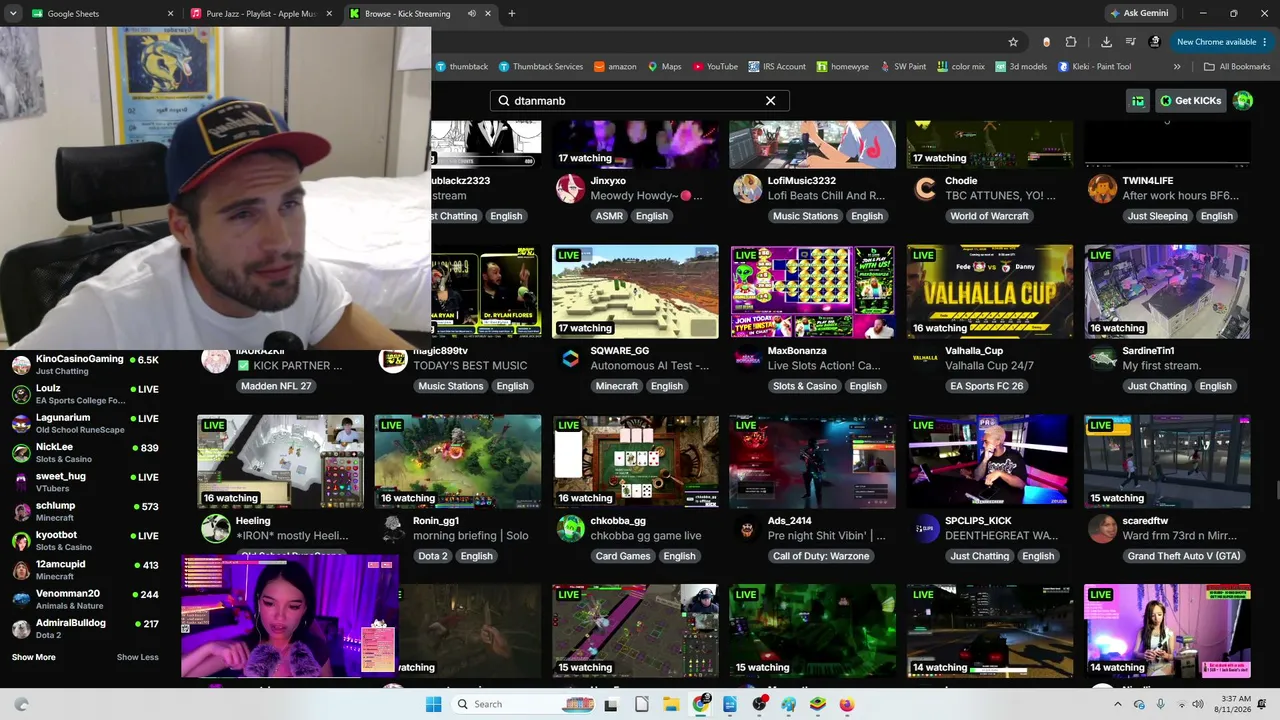The height and width of the screenshot is (720, 1280).
Task: Select the Madden NFL 27 category tag
Action: tap(276, 386)
